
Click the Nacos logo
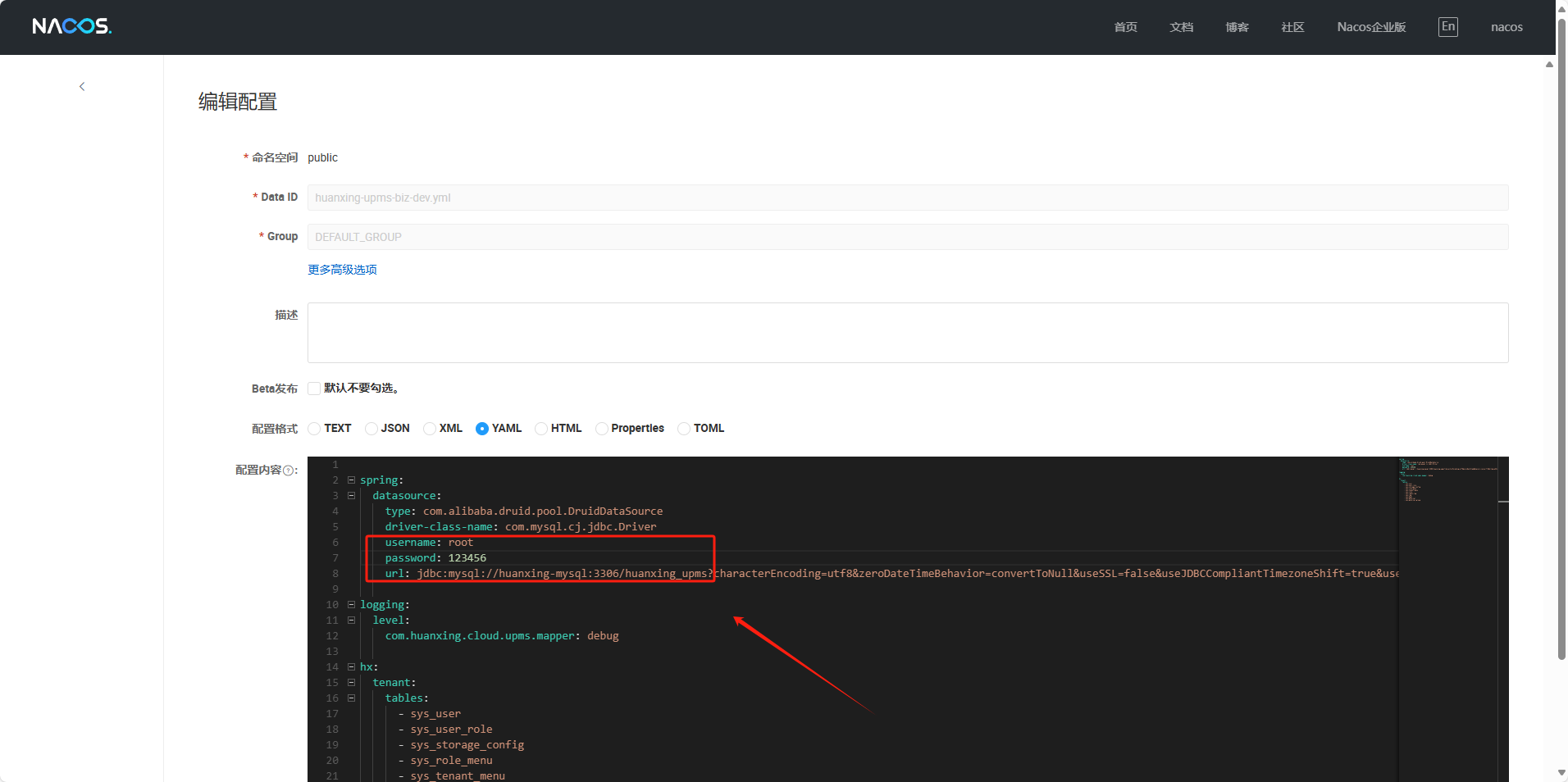point(71,26)
